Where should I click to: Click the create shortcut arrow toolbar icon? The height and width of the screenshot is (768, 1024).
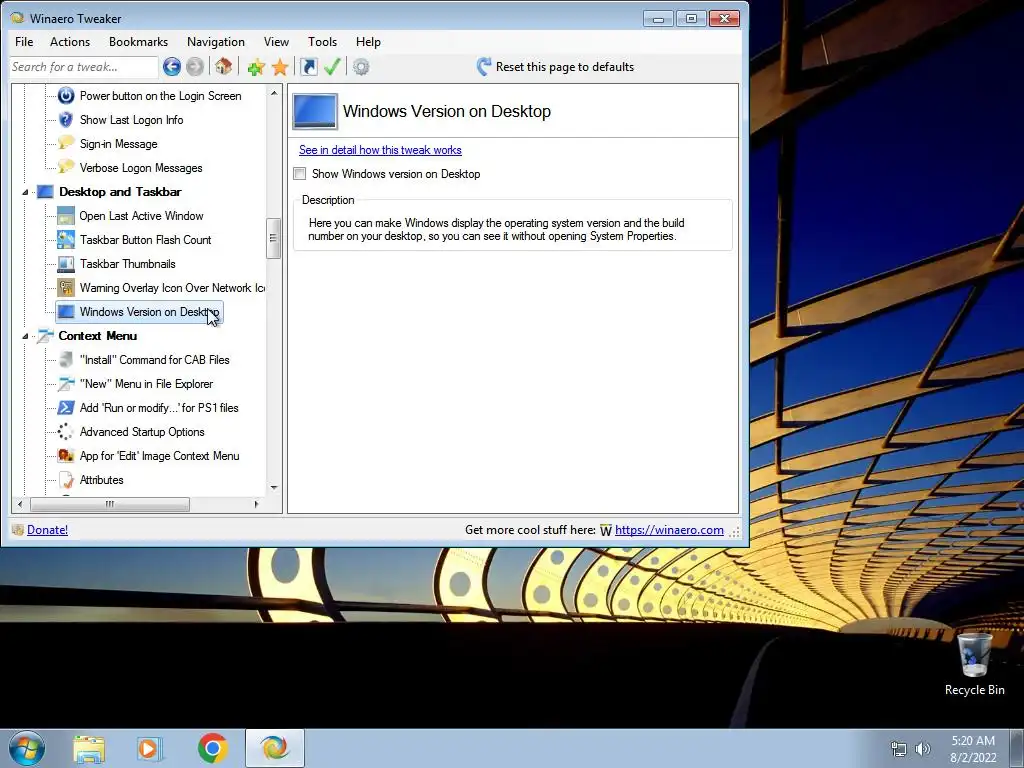click(x=308, y=67)
